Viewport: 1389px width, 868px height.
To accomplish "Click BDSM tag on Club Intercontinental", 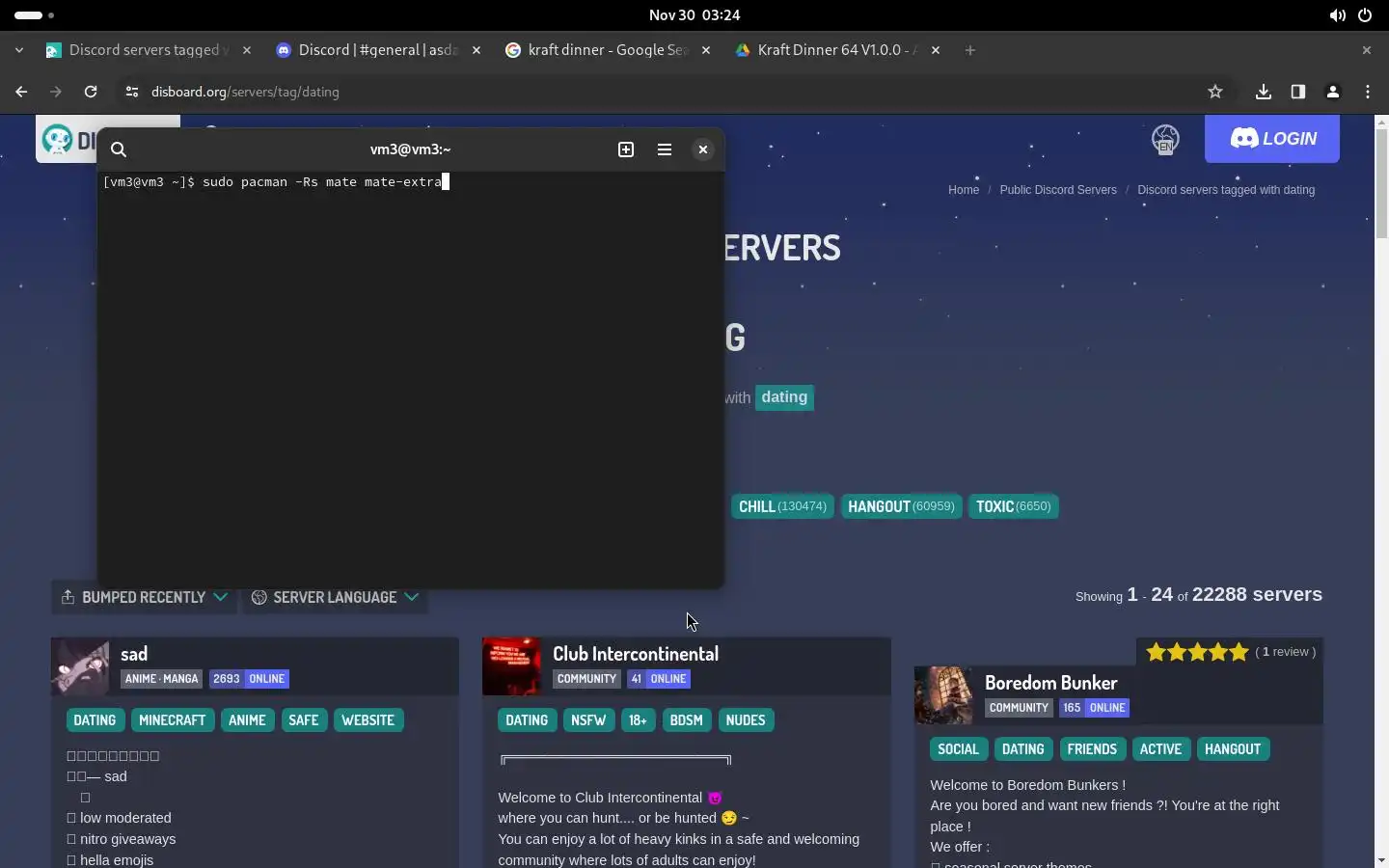I will coord(687,720).
